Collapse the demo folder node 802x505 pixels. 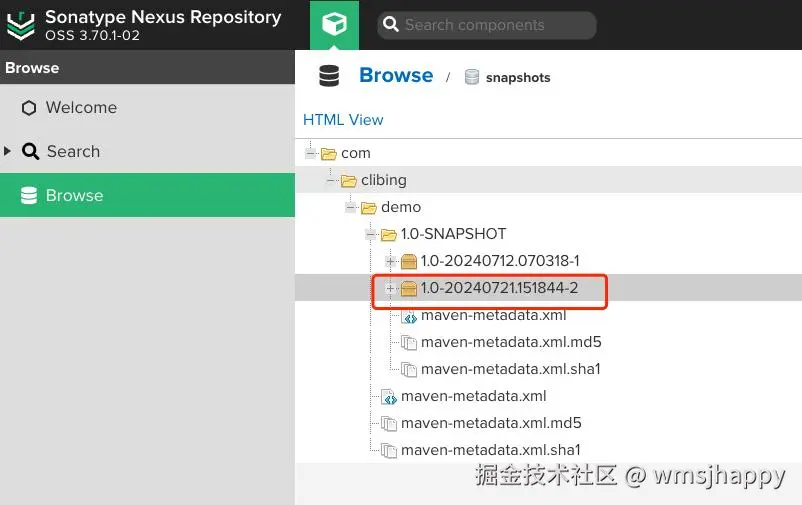(350, 207)
